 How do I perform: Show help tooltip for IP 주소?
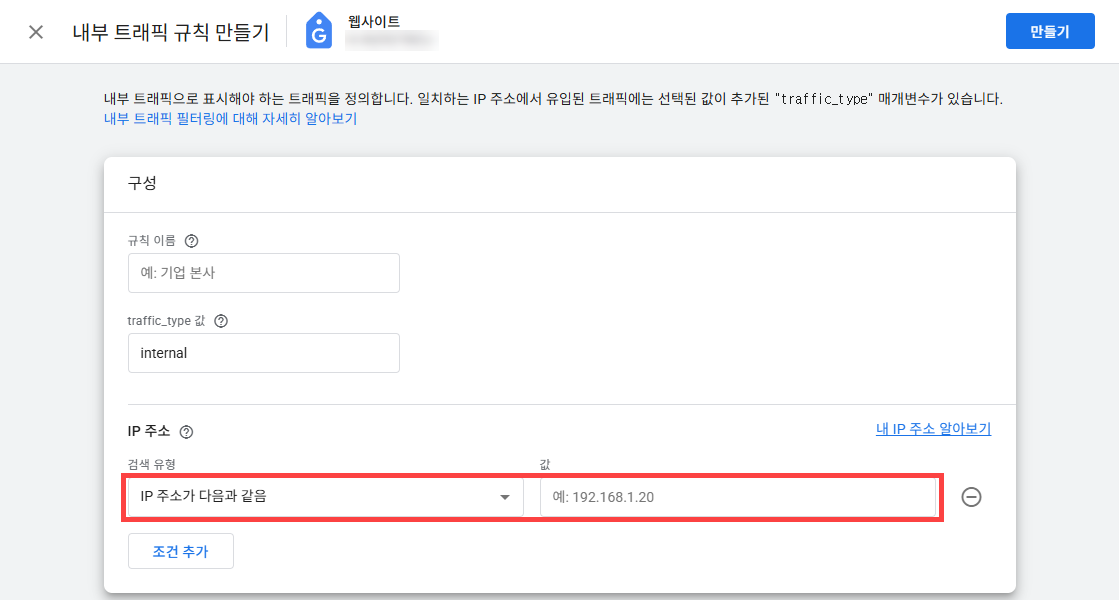(186, 432)
